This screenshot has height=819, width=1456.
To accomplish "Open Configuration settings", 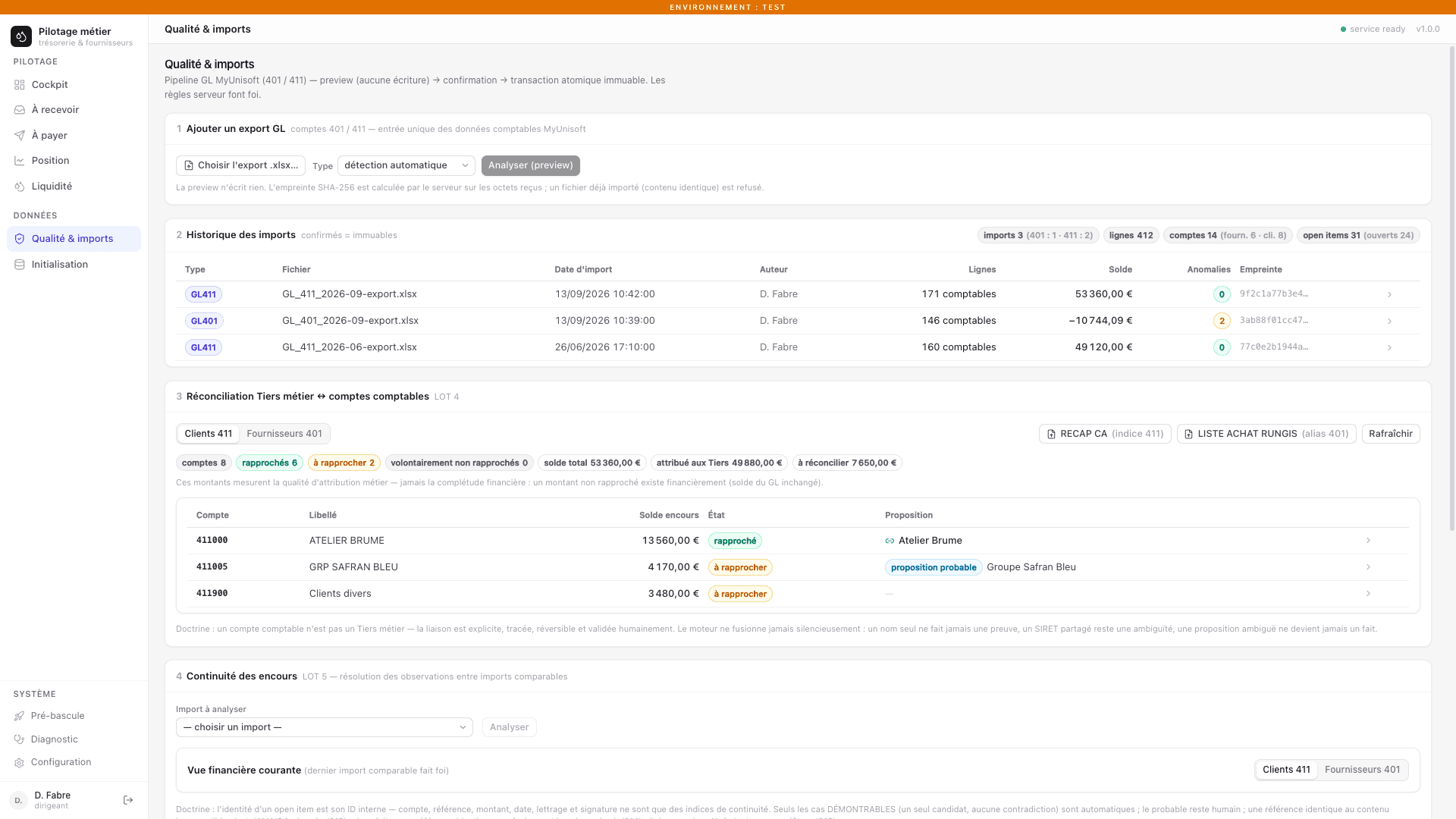I will point(74,762).
